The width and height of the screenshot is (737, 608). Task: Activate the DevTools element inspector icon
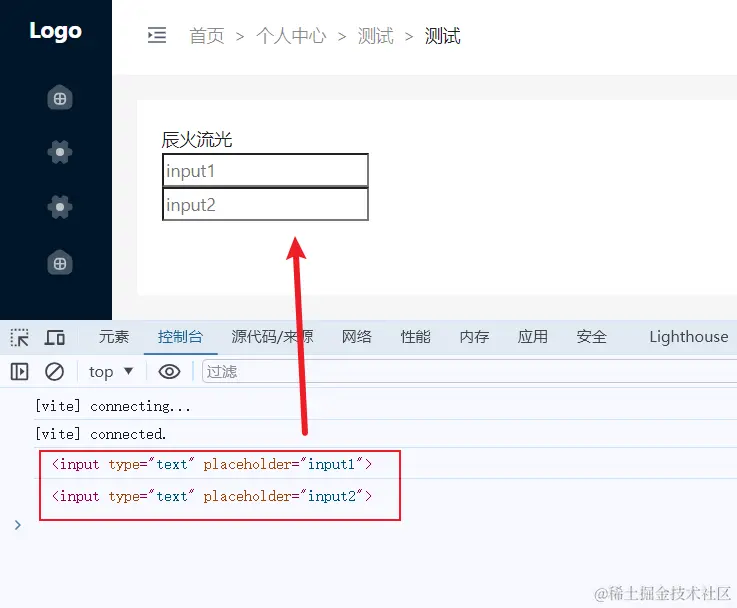click(19, 337)
